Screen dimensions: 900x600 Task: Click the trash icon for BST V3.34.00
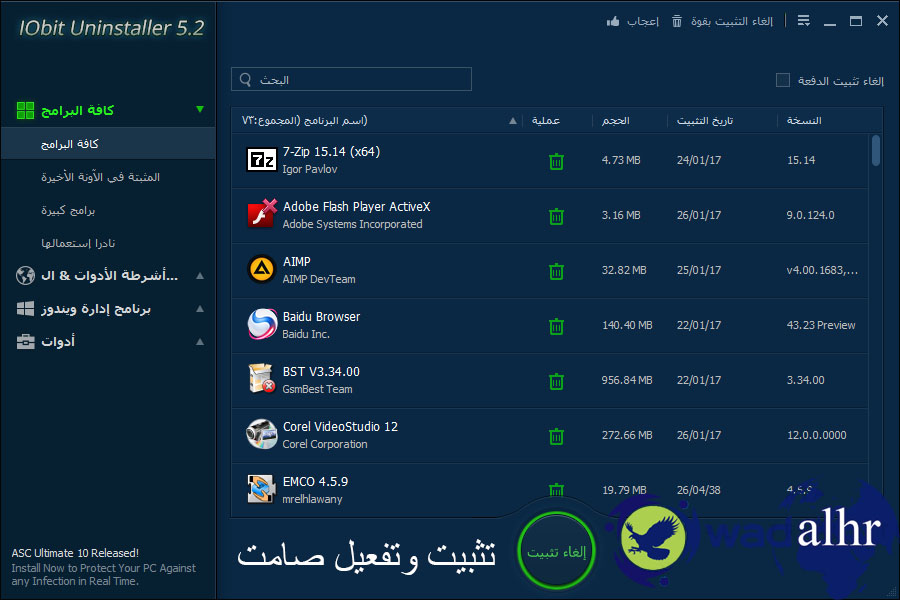pyautogui.click(x=556, y=381)
